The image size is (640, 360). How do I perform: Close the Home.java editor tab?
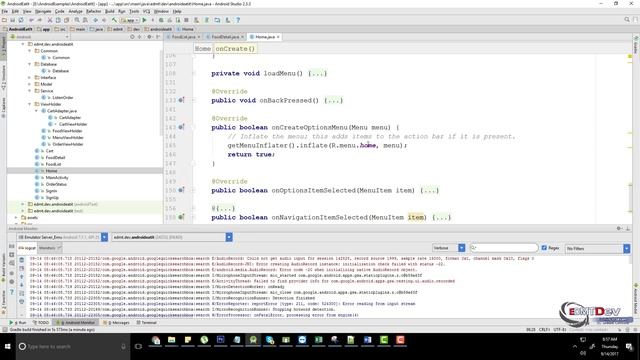click(x=278, y=37)
